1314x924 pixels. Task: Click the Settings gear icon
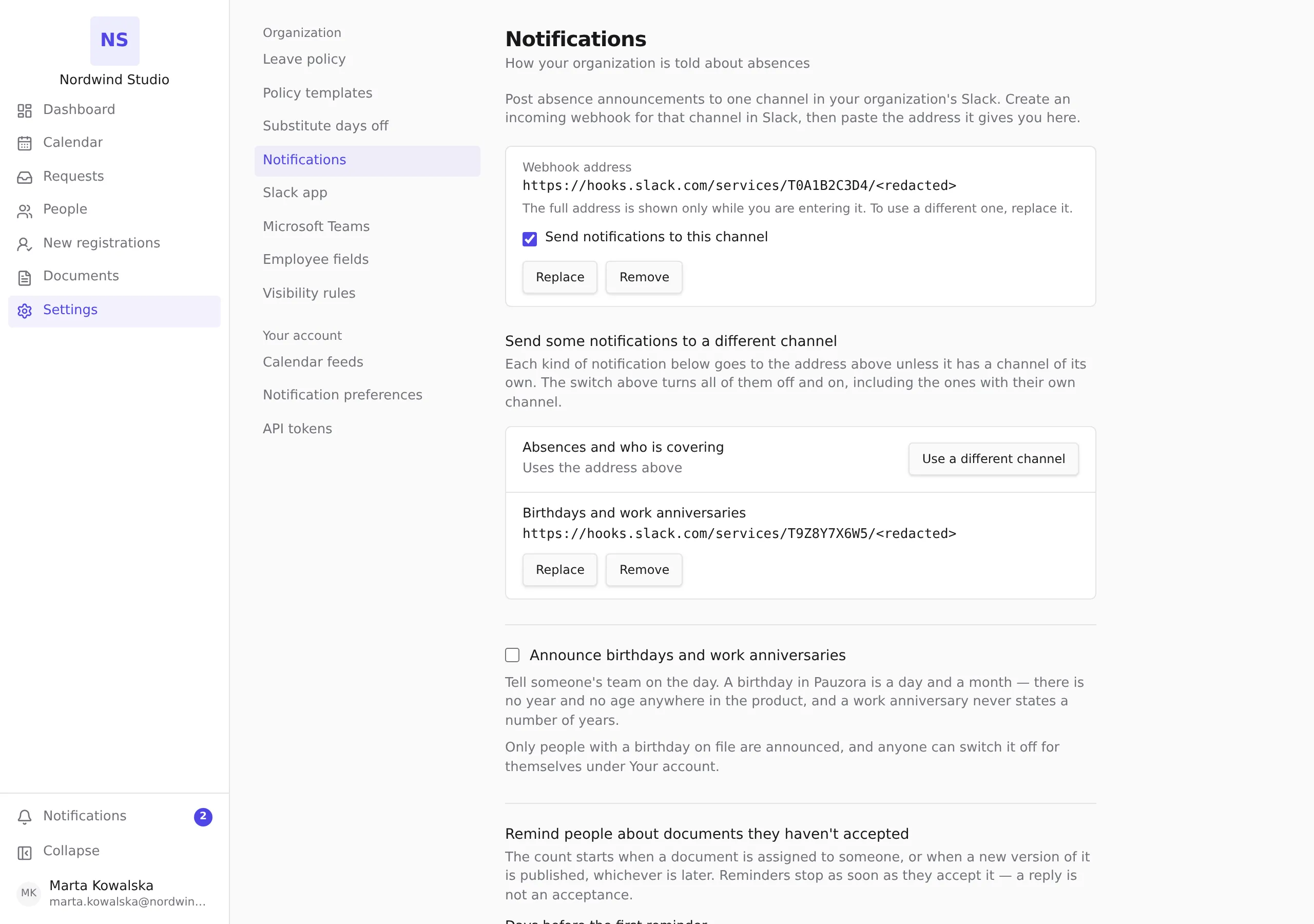pos(25,311)
